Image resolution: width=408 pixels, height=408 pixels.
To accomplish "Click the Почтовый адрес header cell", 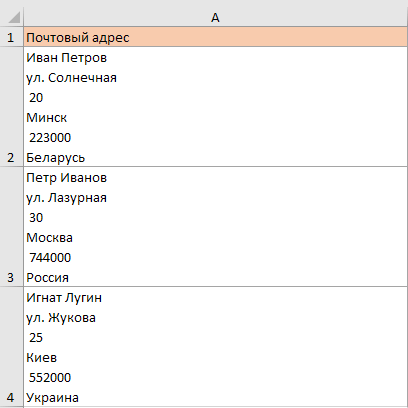I will point(215,37).
